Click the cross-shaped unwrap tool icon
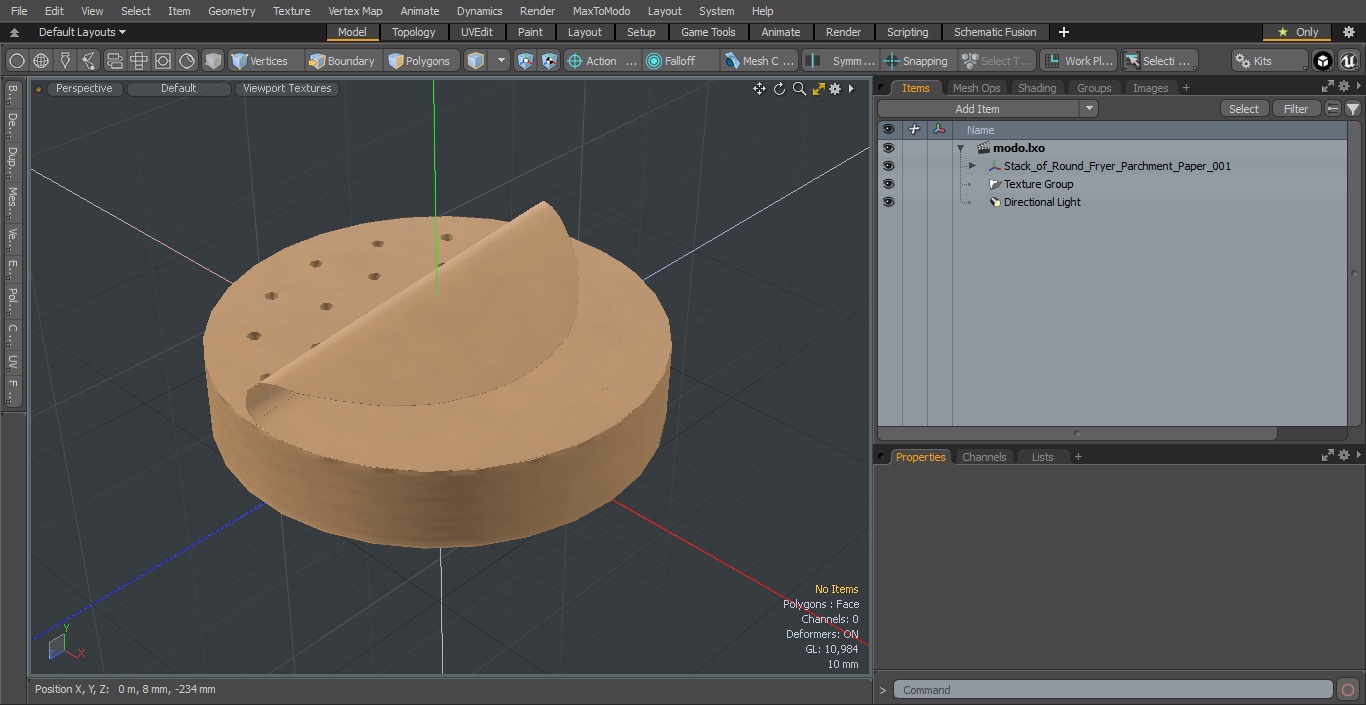 point(138,61)
